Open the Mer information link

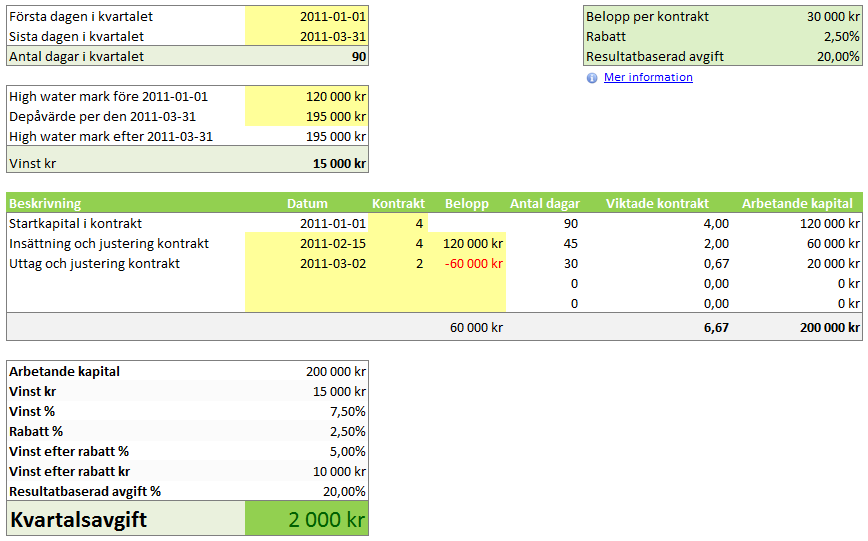(648, 78)
